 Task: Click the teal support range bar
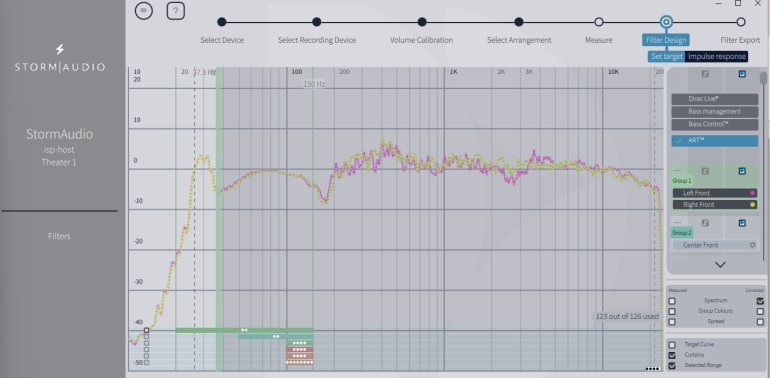tap(276, 336)
